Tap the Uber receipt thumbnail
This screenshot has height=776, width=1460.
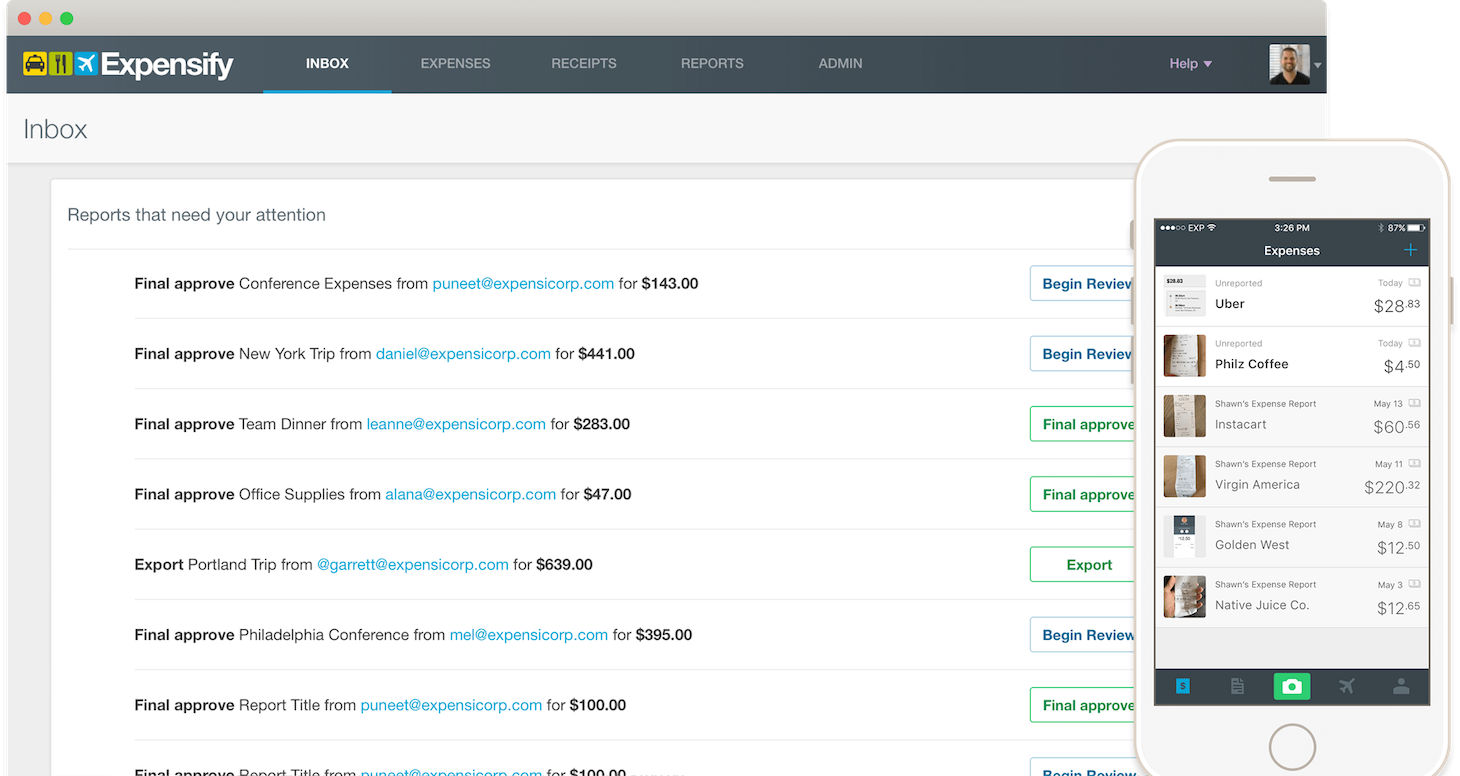pos(1185,296)
